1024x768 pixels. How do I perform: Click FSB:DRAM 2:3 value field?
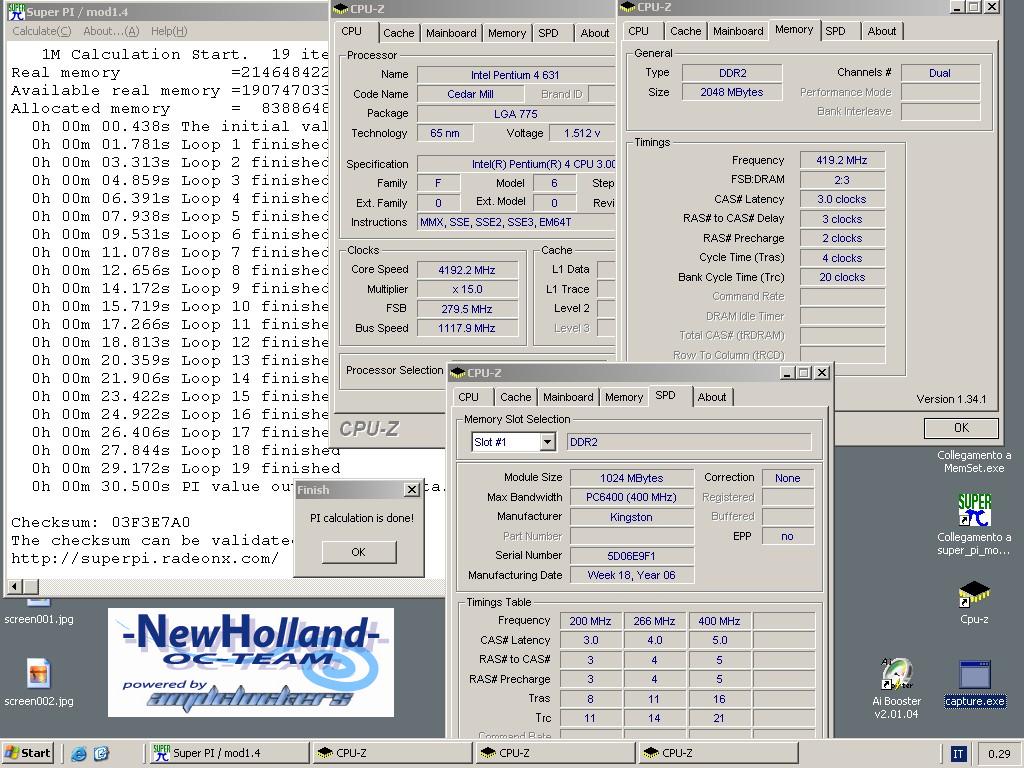[x=842, y=180]
